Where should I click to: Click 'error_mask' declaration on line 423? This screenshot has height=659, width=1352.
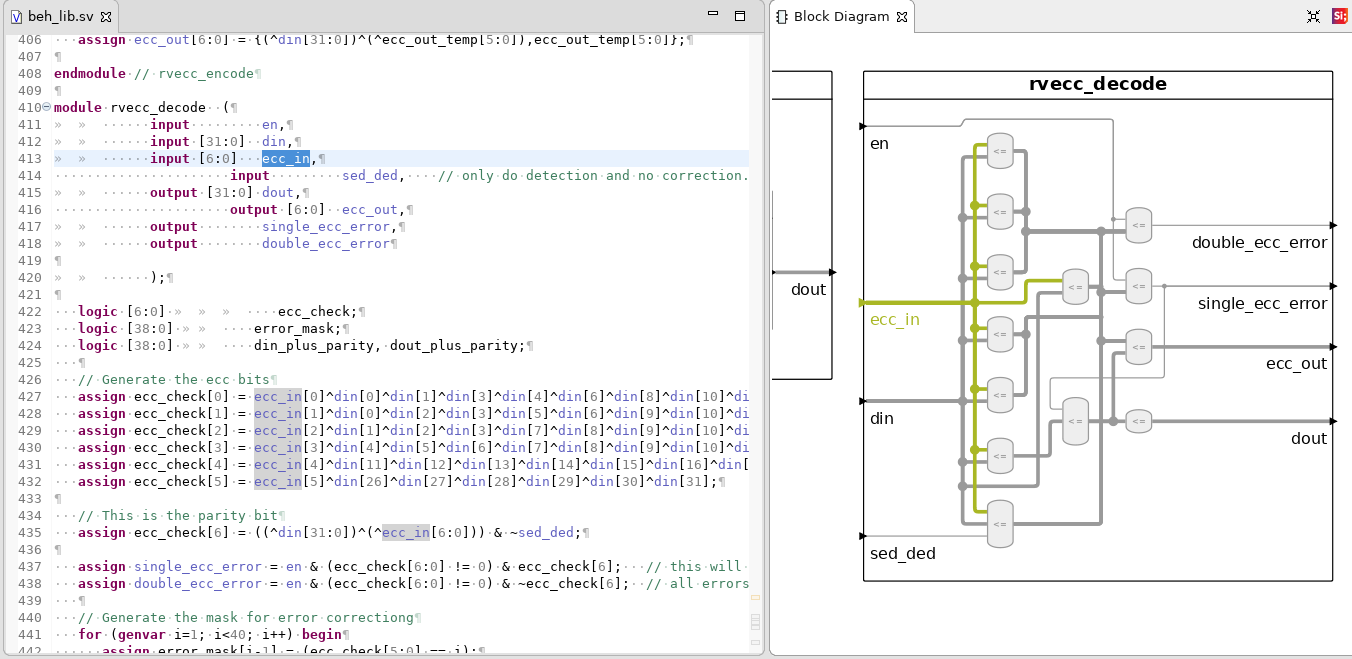point(294,328)
